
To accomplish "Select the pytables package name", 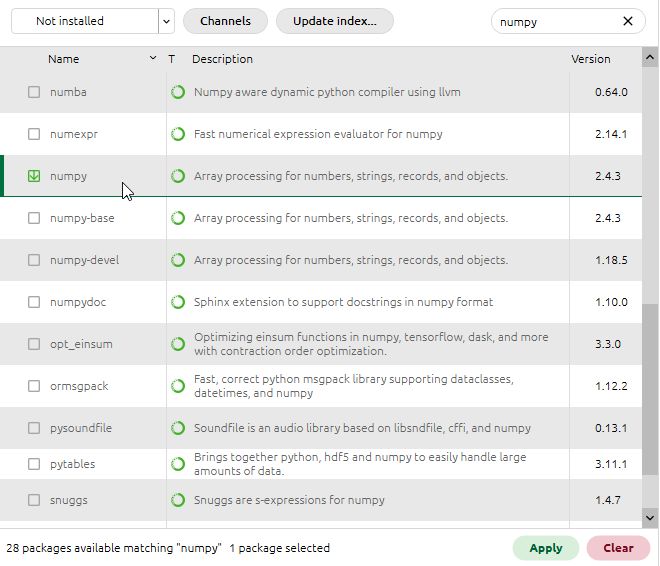I will [72, 464].
